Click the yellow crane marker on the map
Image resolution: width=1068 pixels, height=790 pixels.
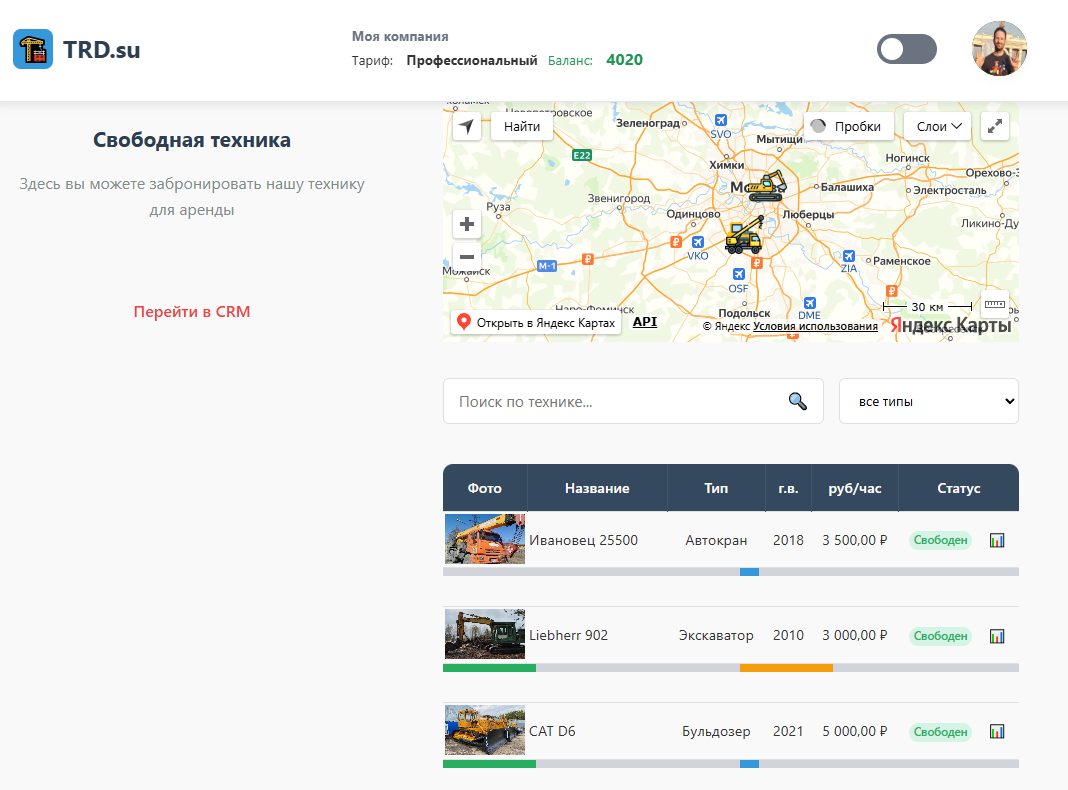(744, 235)
